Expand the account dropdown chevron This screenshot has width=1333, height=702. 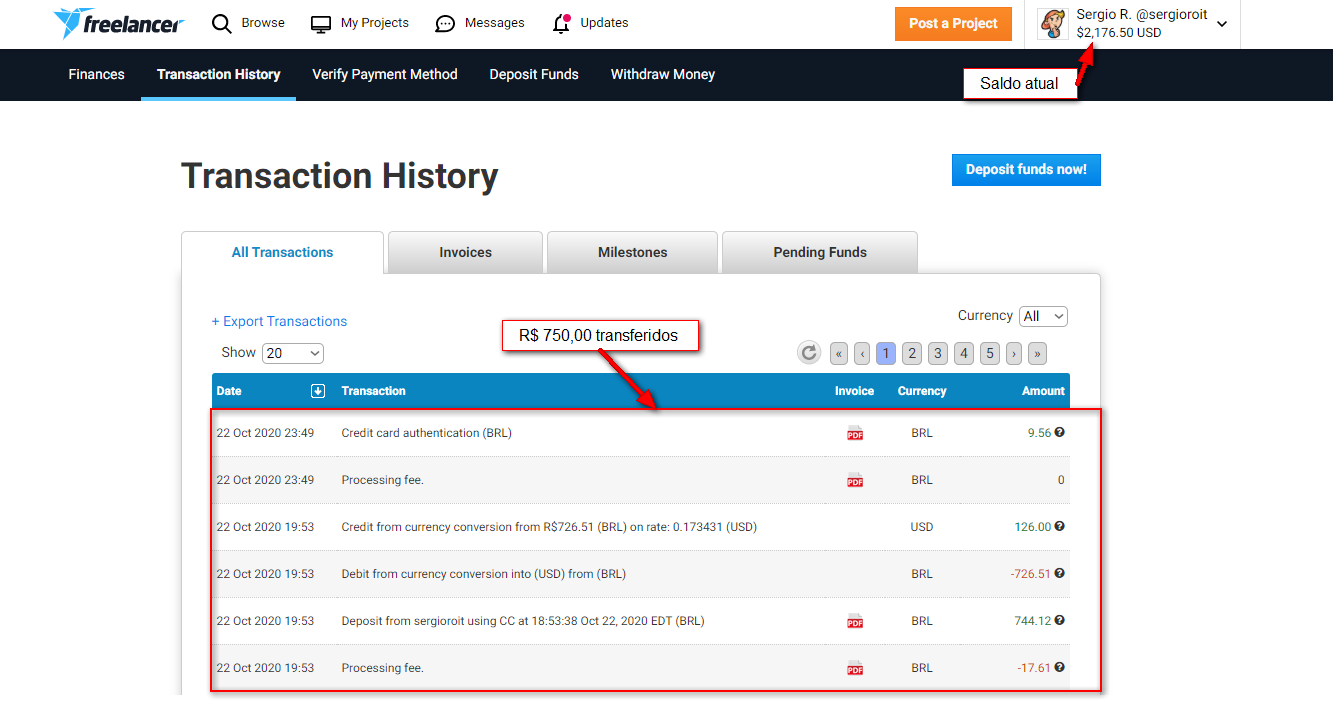(1222, 25)
